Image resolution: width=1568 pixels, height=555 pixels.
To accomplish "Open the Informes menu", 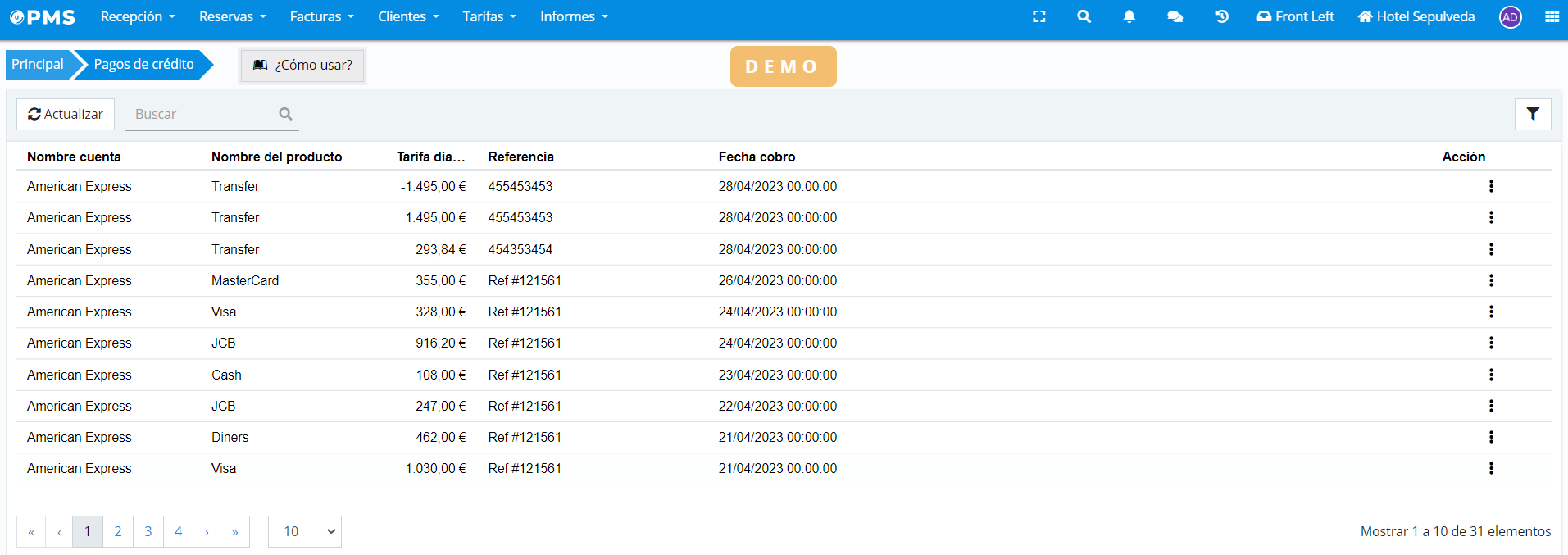I will (x=574, y=16).
